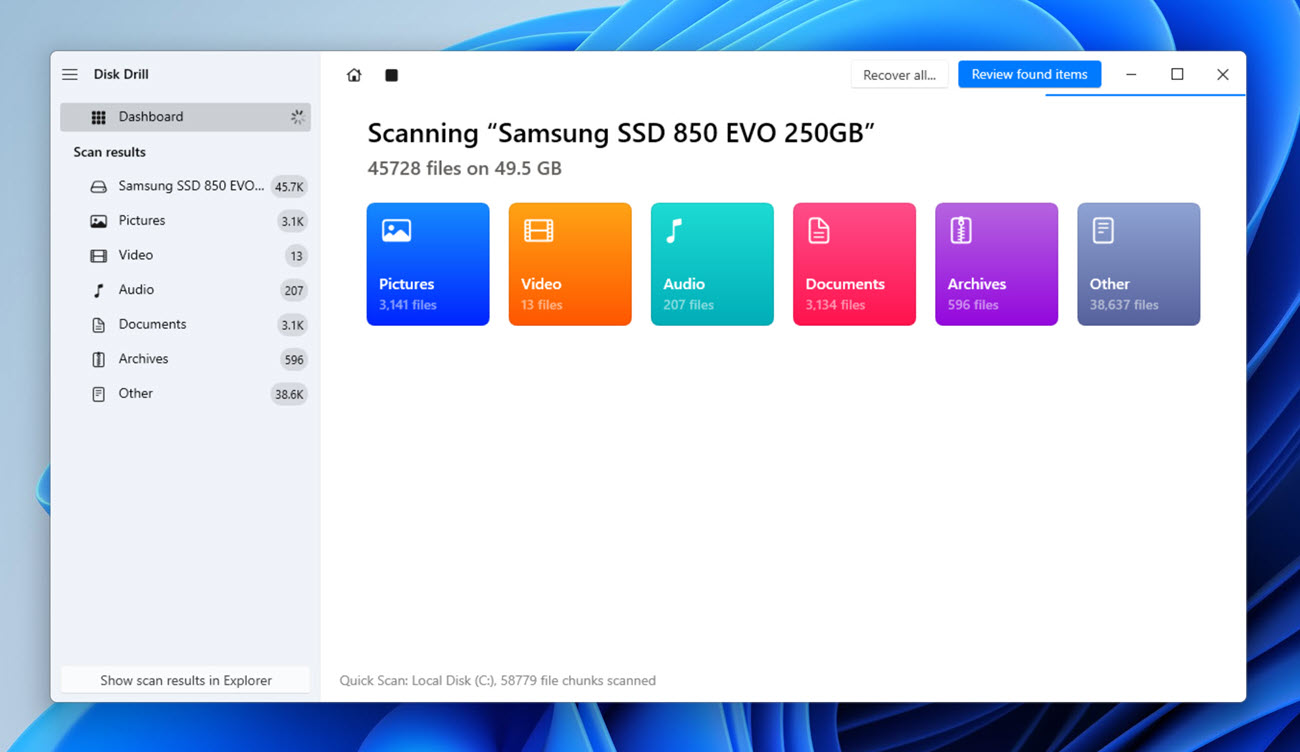Open the Pictures card with 3,141 files
This screenshot has height=752, width=1300.
[x=428, y=264]
